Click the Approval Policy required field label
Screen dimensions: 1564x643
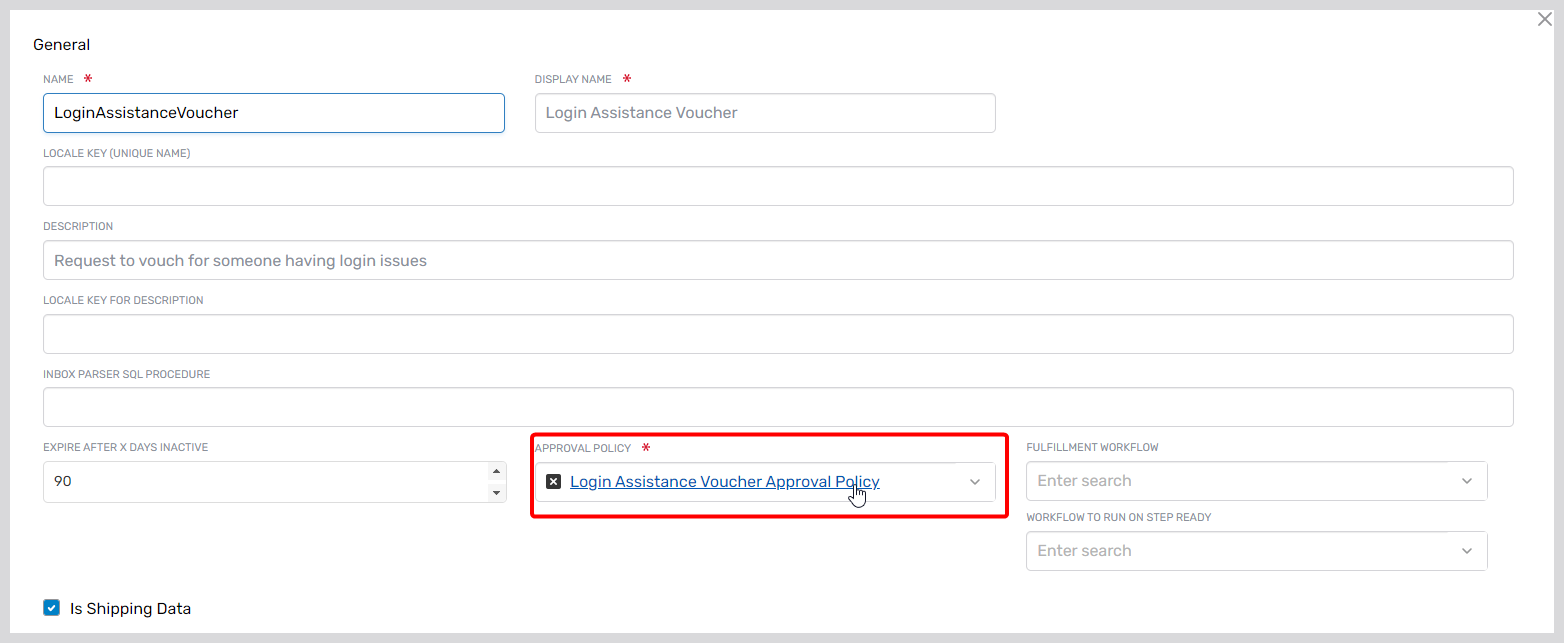(x=583, y=448)
